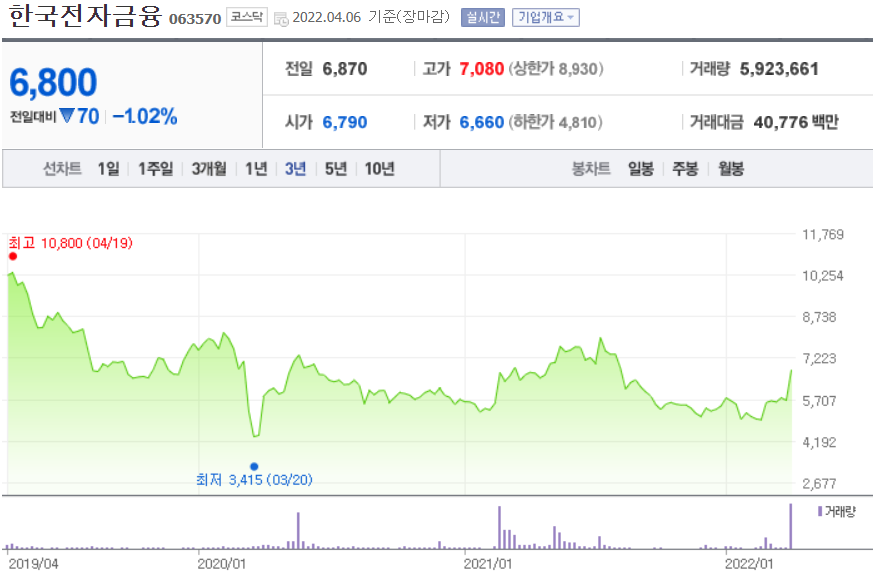
Task: Click the 2,677 y-axis value
Action: (819, 483)
